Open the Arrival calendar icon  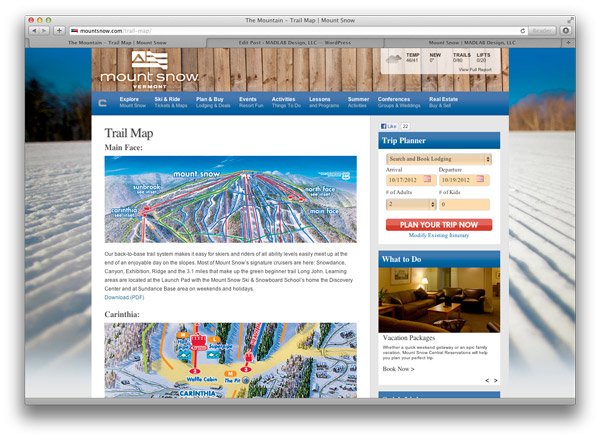(x=427, y=179)
